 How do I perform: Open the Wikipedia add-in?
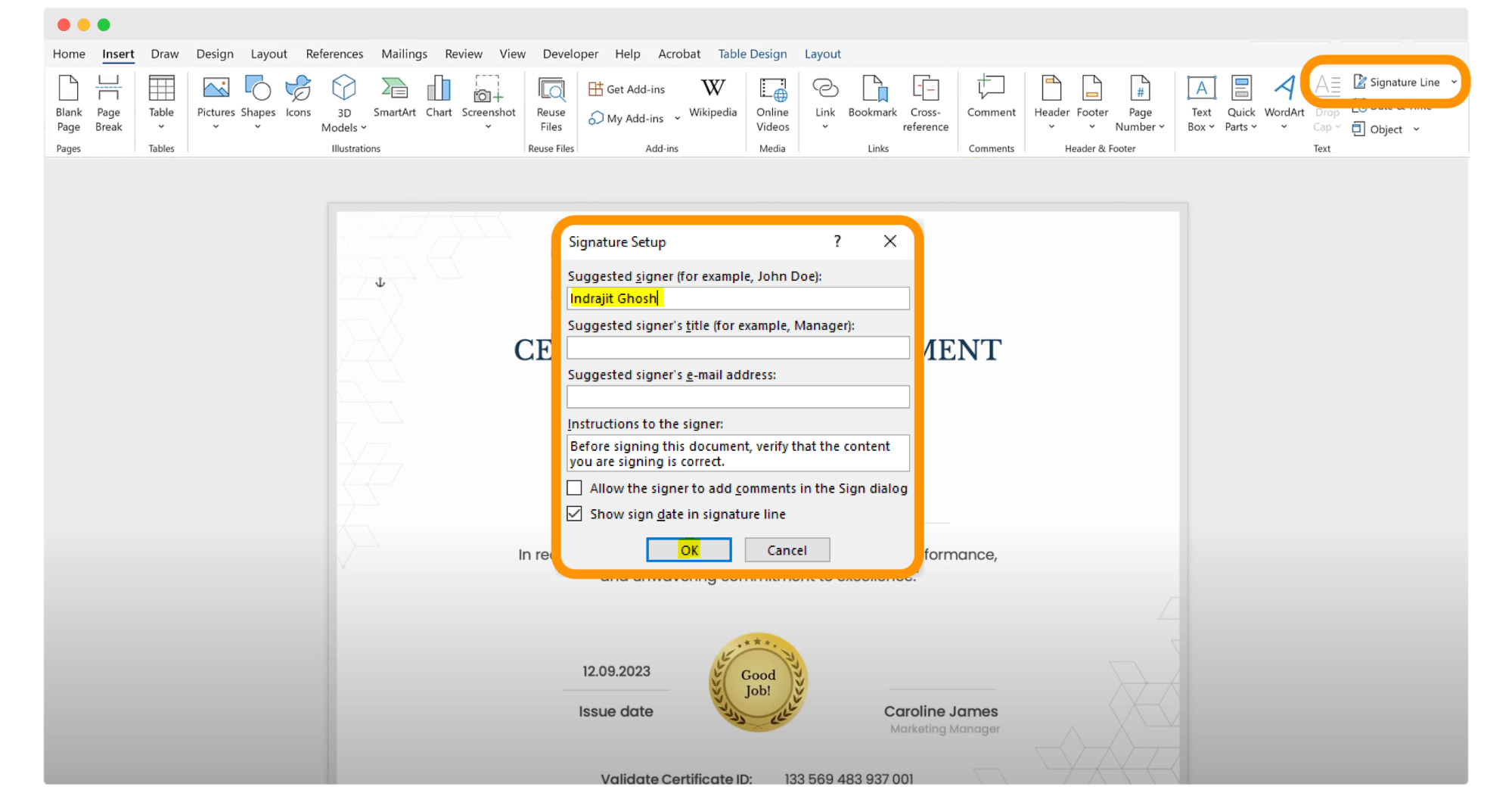point(713,97)
